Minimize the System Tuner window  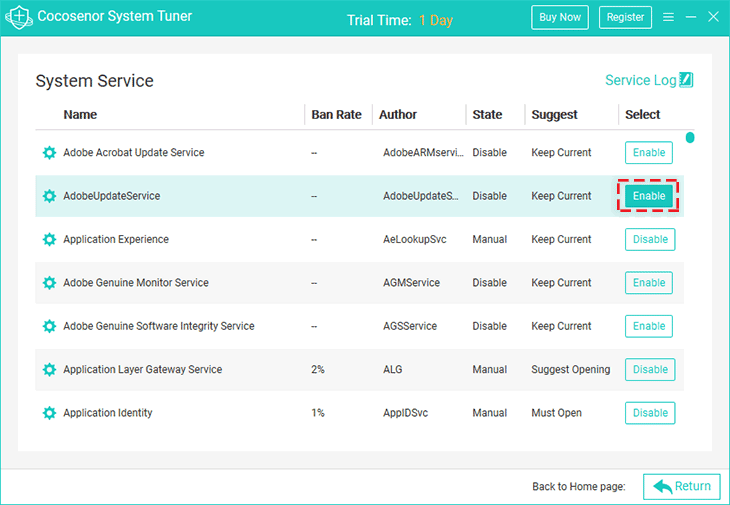pyautogui.click(x=691, y=17)
